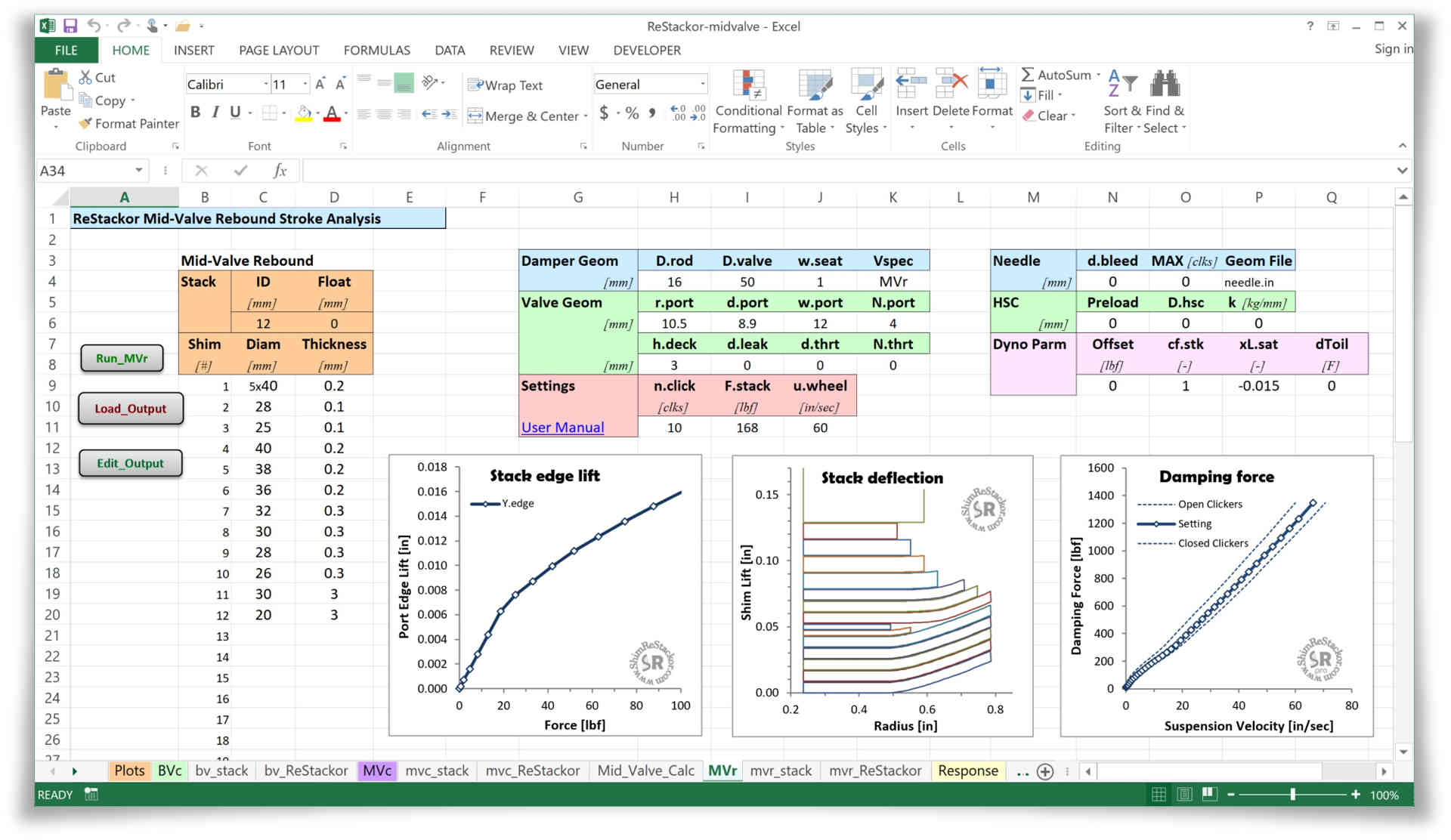1451x840 pixels.
Task: Open the font size dropdown
Action: coord(305,84)
